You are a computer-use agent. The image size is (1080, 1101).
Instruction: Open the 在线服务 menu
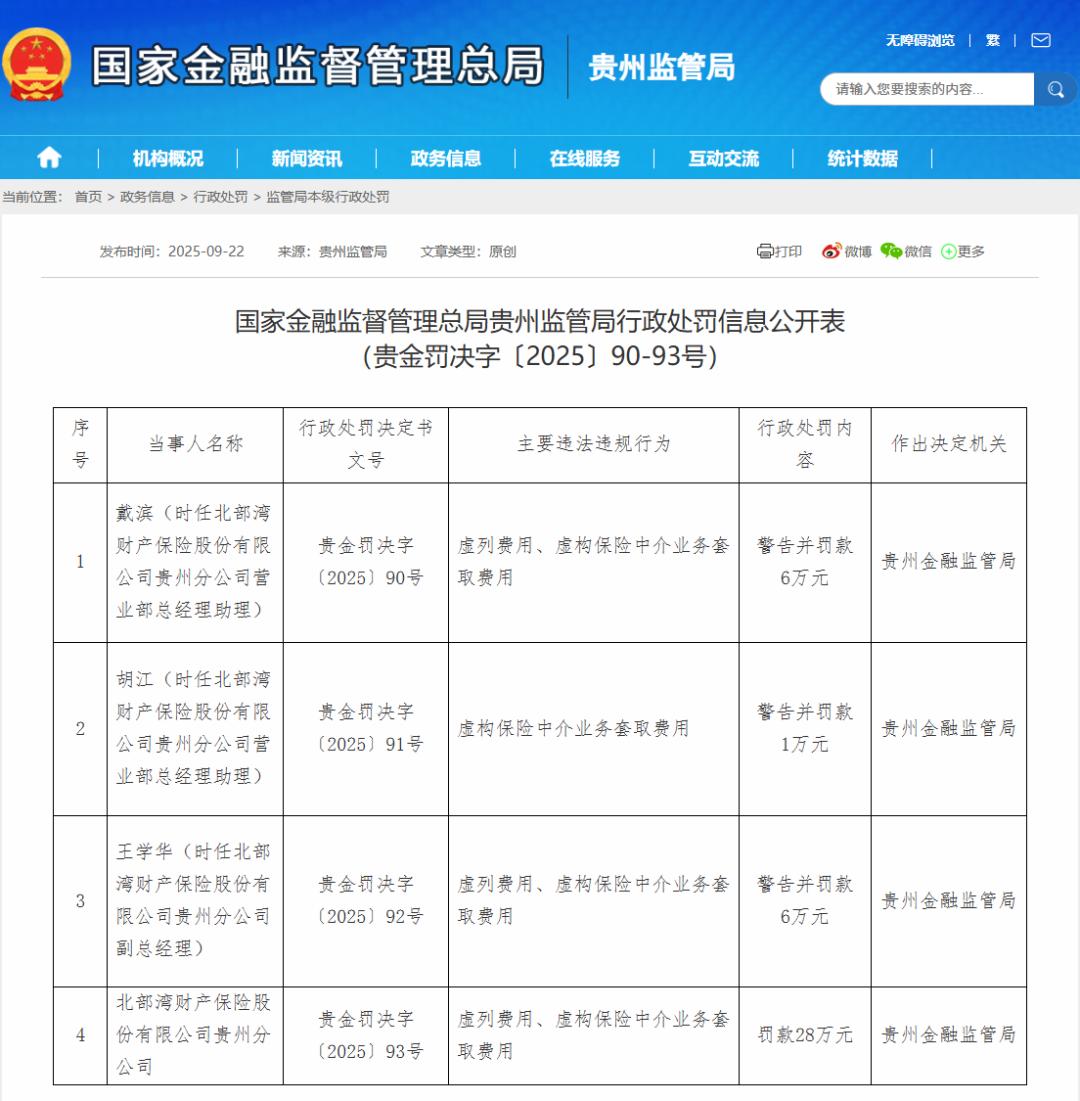point(584,158)
